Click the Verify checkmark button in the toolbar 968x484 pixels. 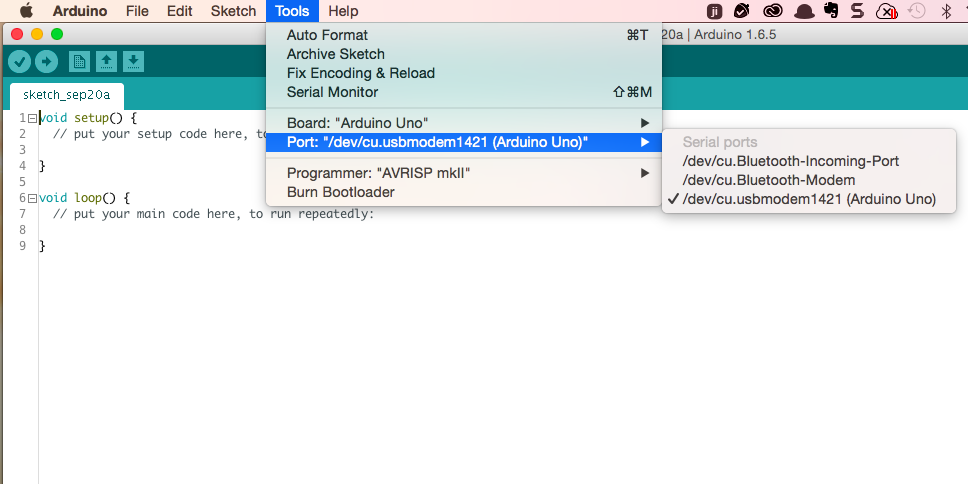(20, 62)
